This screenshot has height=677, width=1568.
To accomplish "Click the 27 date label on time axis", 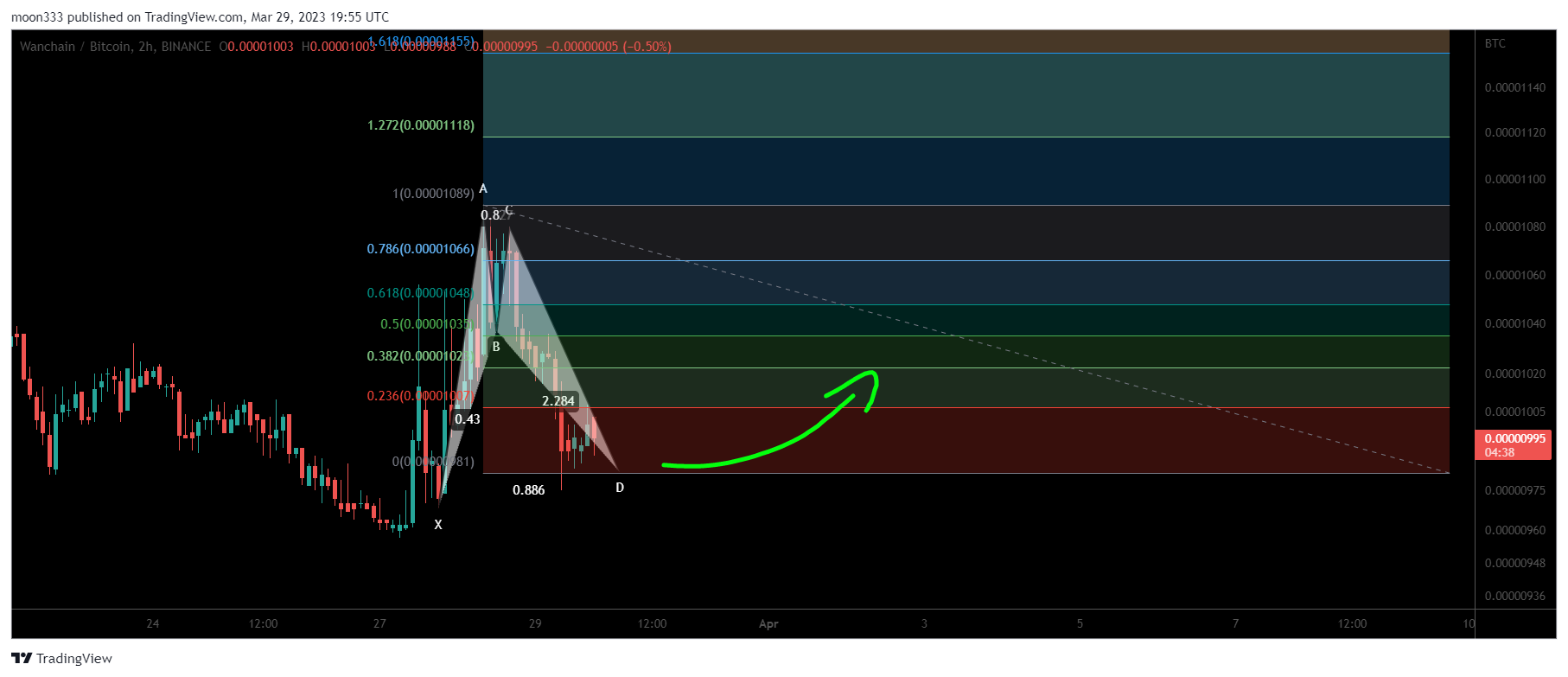I will (x=379, y=623).
